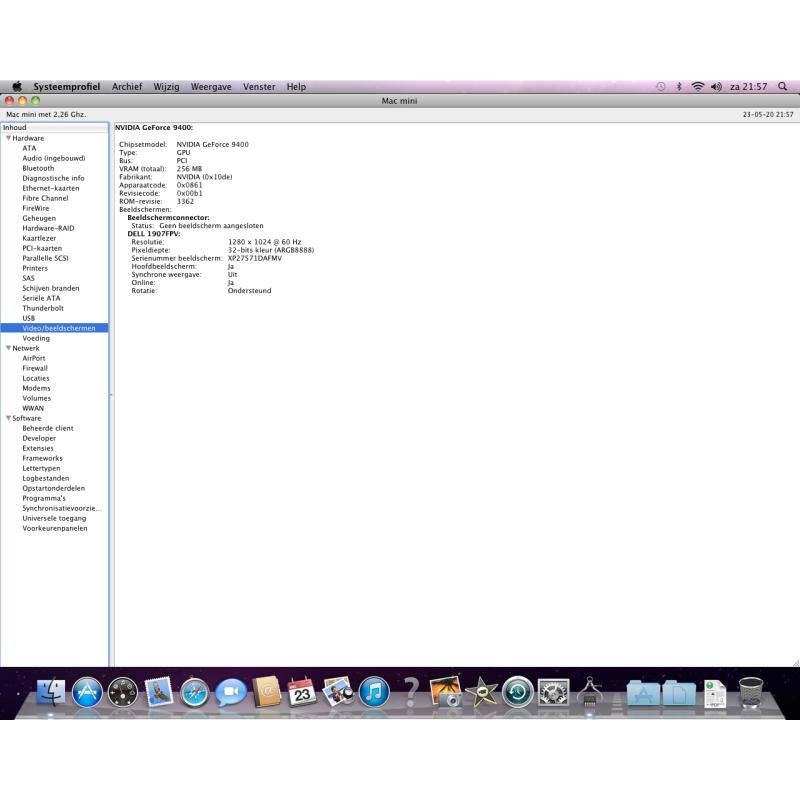The image size is (800, 800).
Task: Click System Profiler calipers dock icon
Action: pos(589,692)
